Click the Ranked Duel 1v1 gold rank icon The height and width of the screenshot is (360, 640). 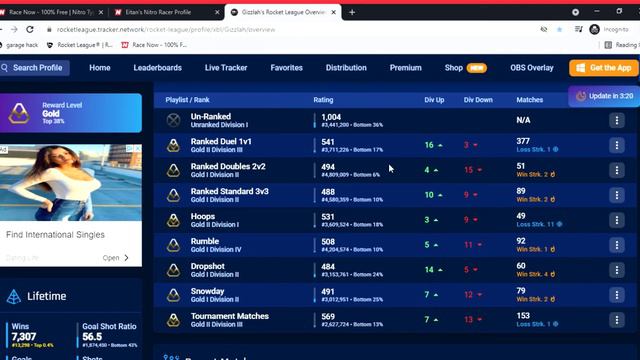pyautogui.click(x=173, y=145)
